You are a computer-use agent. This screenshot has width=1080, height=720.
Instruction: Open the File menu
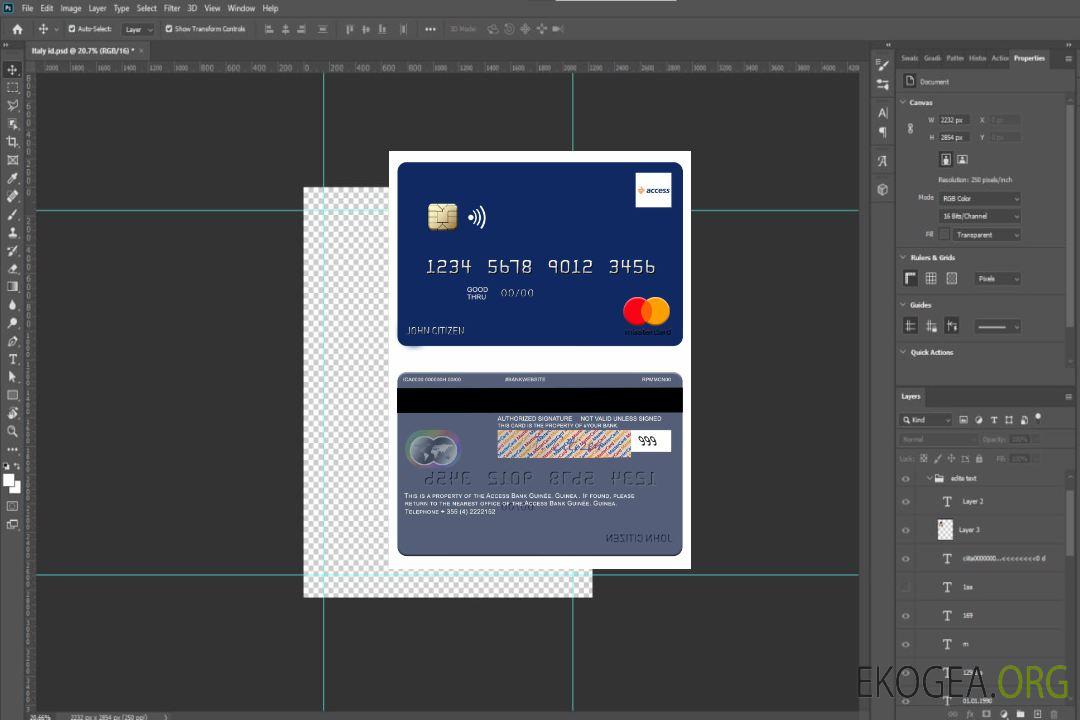click(27, 8)
